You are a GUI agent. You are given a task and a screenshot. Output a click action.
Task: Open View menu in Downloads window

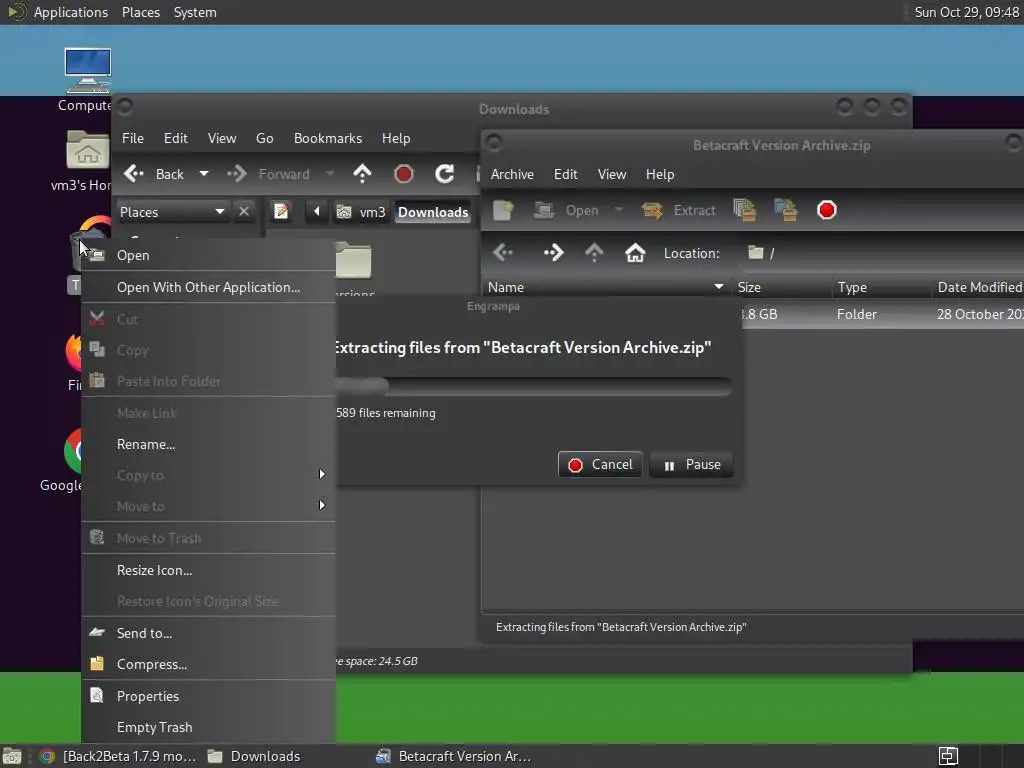(x=222, y=138)
